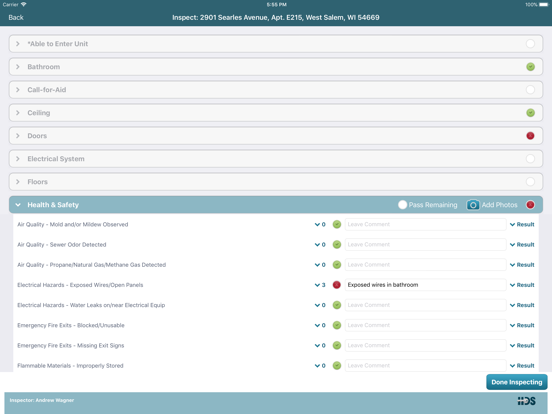This screenshot has width=552, height=414.
Task: Click red status circle in Health & Safety header
Action: tap(530, 205)
